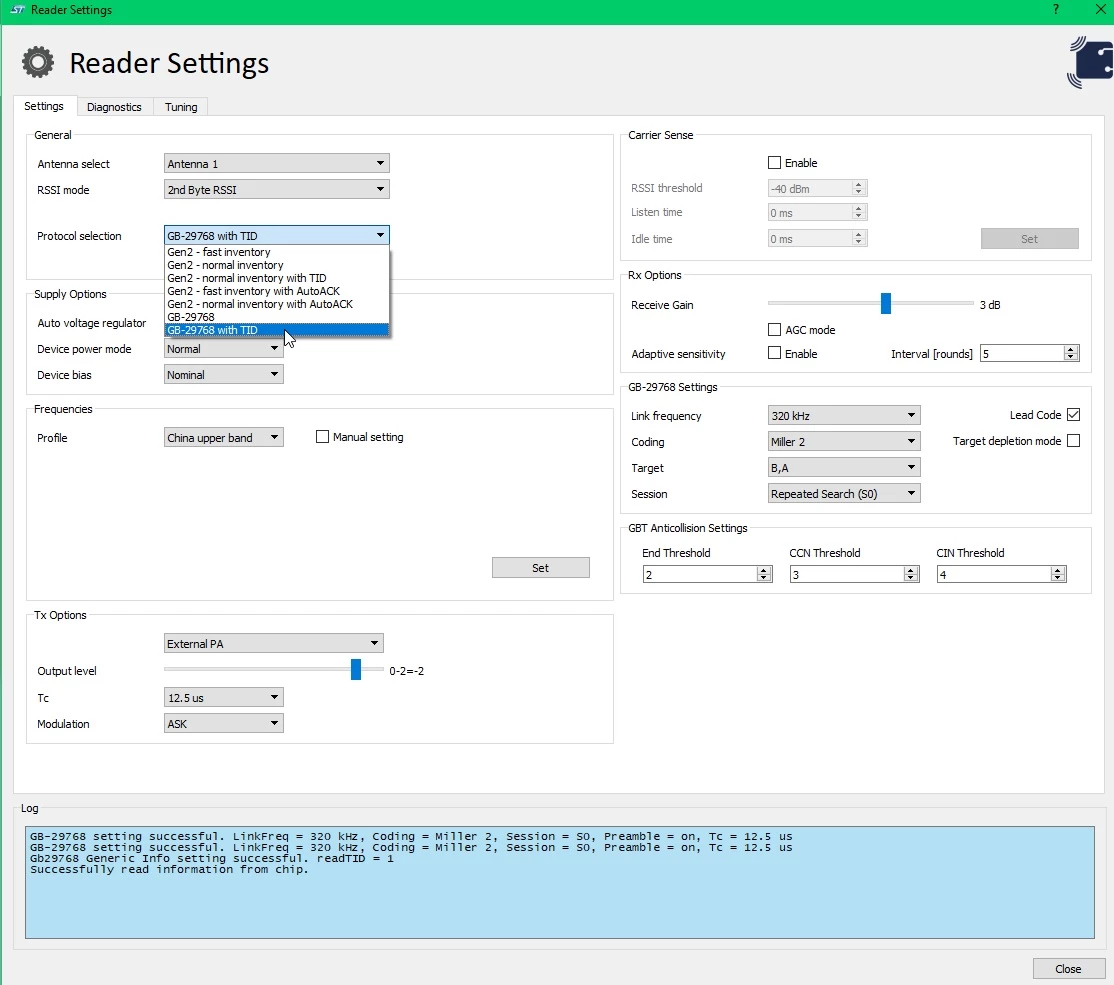Enable the Carrier Sense checkbox
Image resolution: width=1114 pixels, height=985 pixels.
(774, 163)
